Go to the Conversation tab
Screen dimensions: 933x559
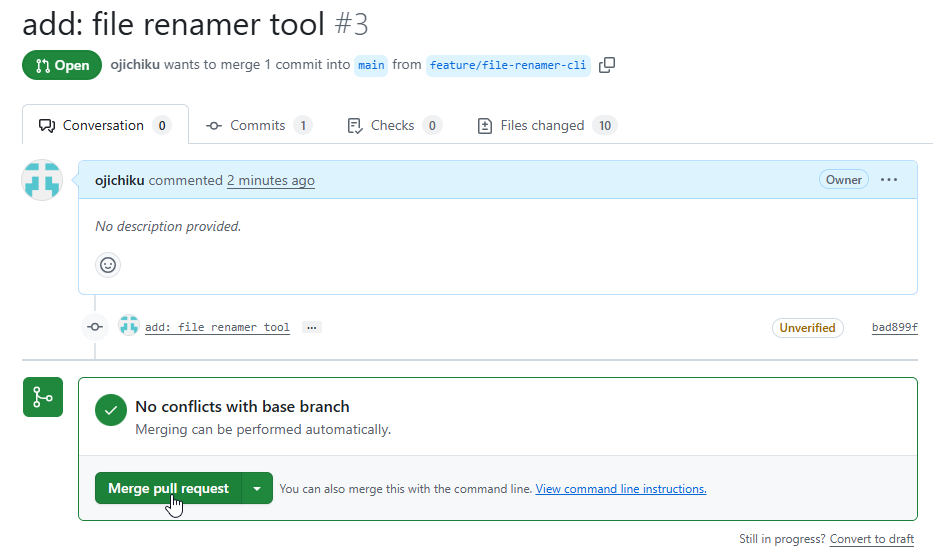pos(104,126)
